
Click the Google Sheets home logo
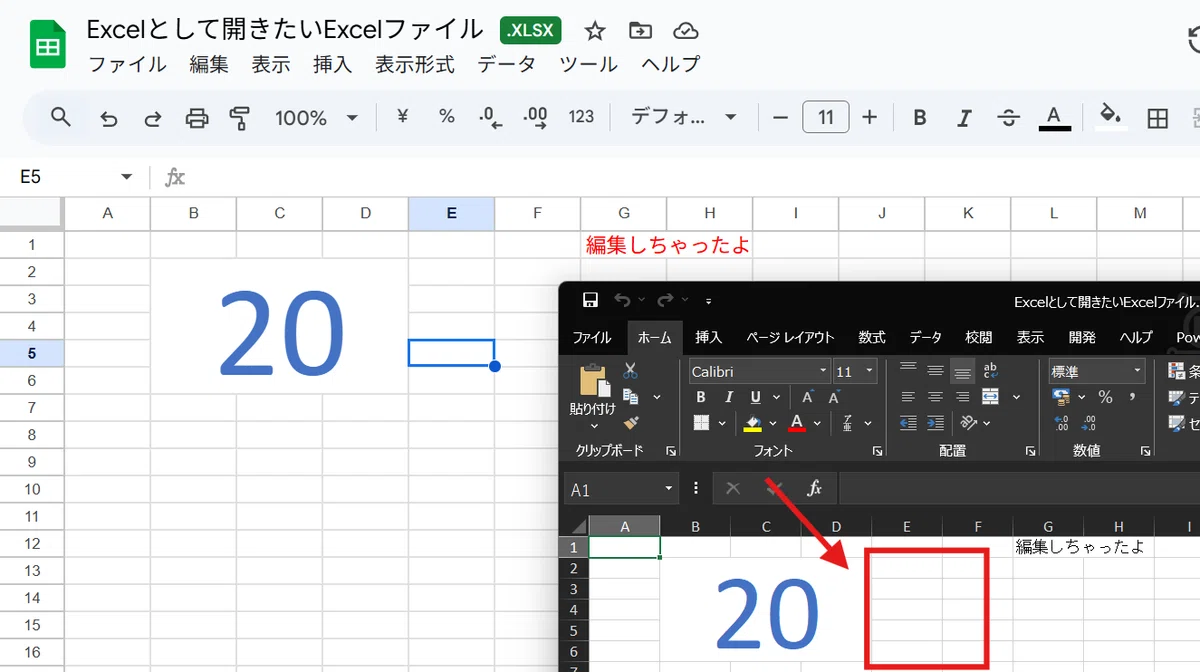47,46
